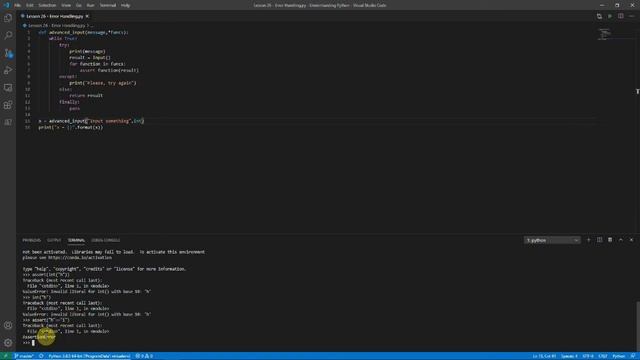Open the Test view icon below Extensions
Image resolution: width=640 pixels, height=360 pixels.
coord(8,122)
